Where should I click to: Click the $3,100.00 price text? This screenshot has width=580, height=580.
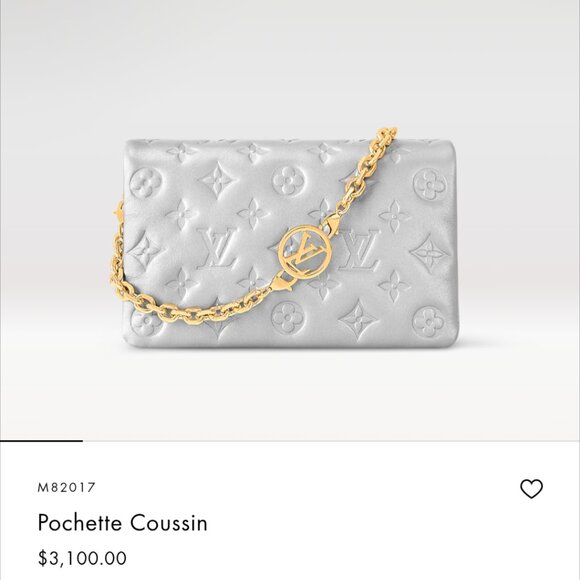[82, 558]
